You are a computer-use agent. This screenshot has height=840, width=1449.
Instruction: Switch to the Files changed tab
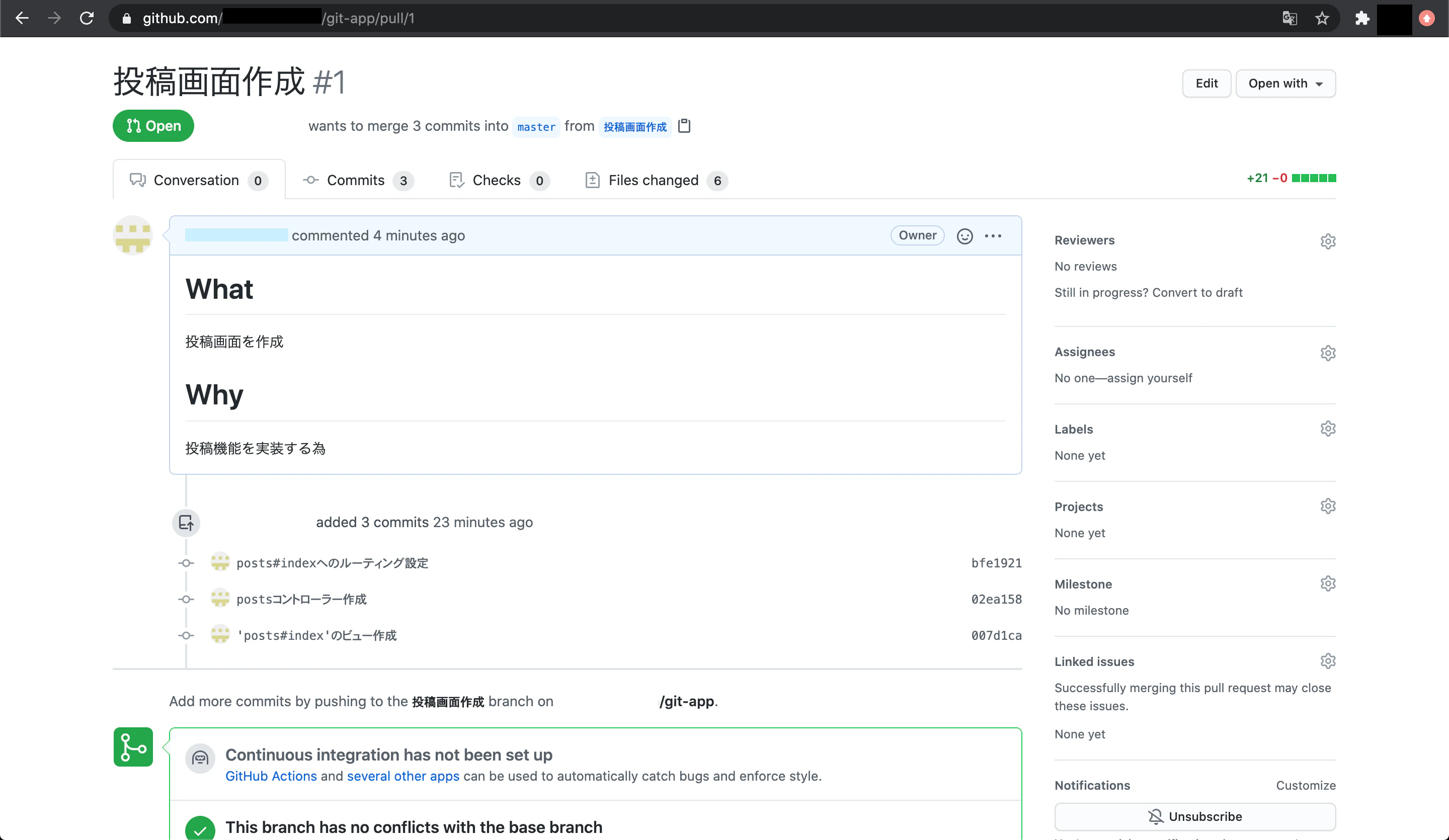655,181
